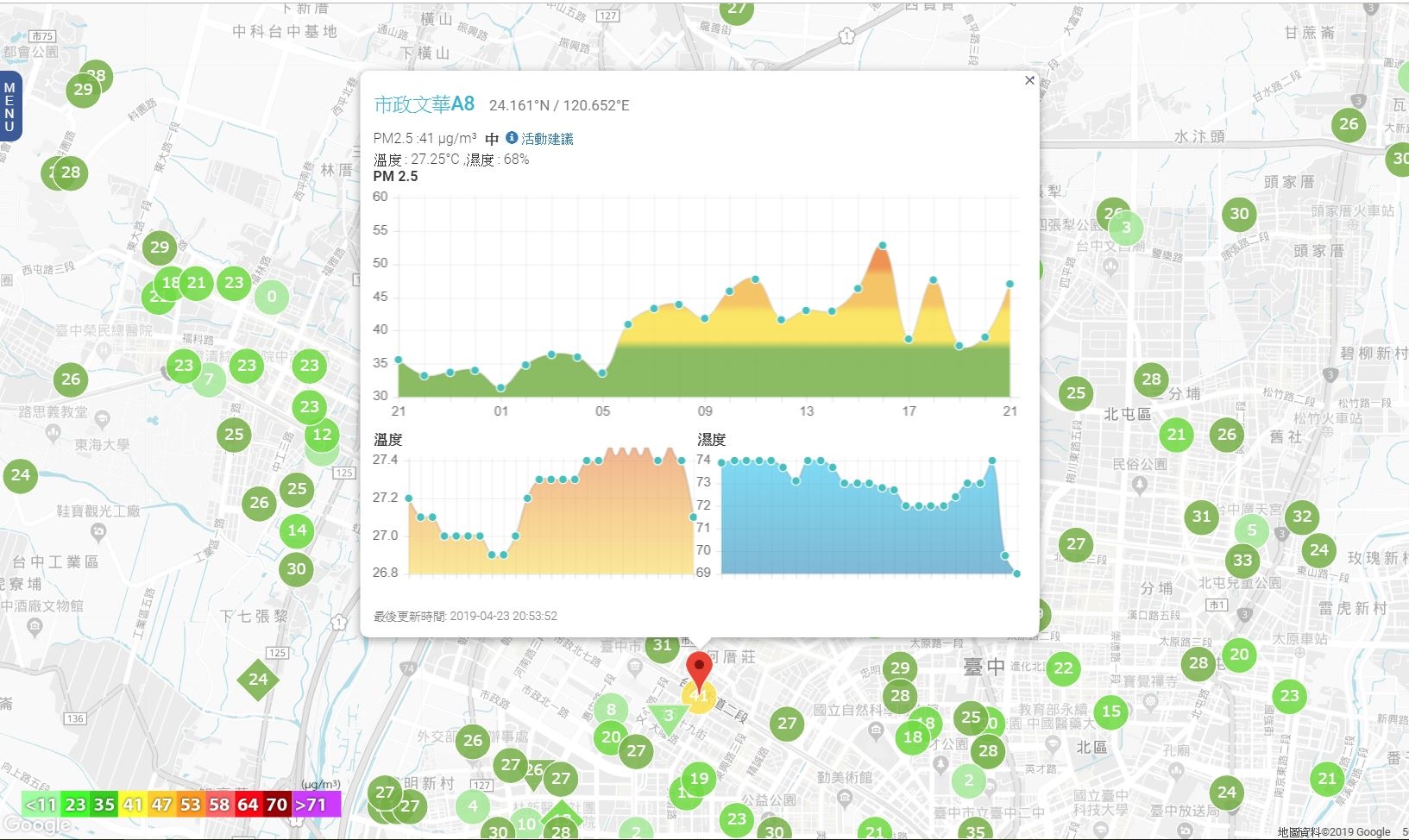Open the blue MENU side tab
The width and height of the screenshot is (1409, 840).
coord(9,107)
